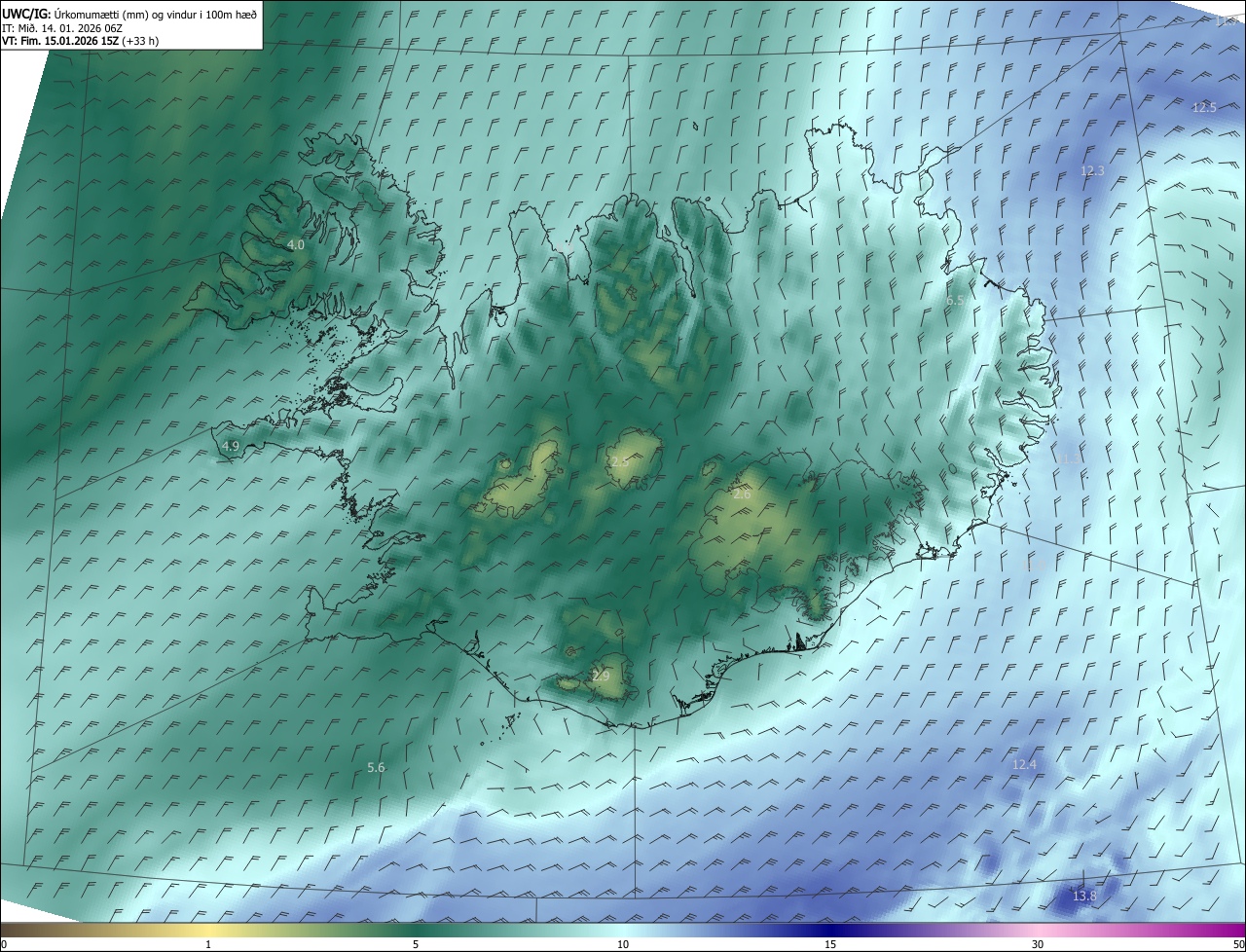1246x952 pixels.
Task: Click the '30' tick on the color scale
Action: (x=1038, y=944)
